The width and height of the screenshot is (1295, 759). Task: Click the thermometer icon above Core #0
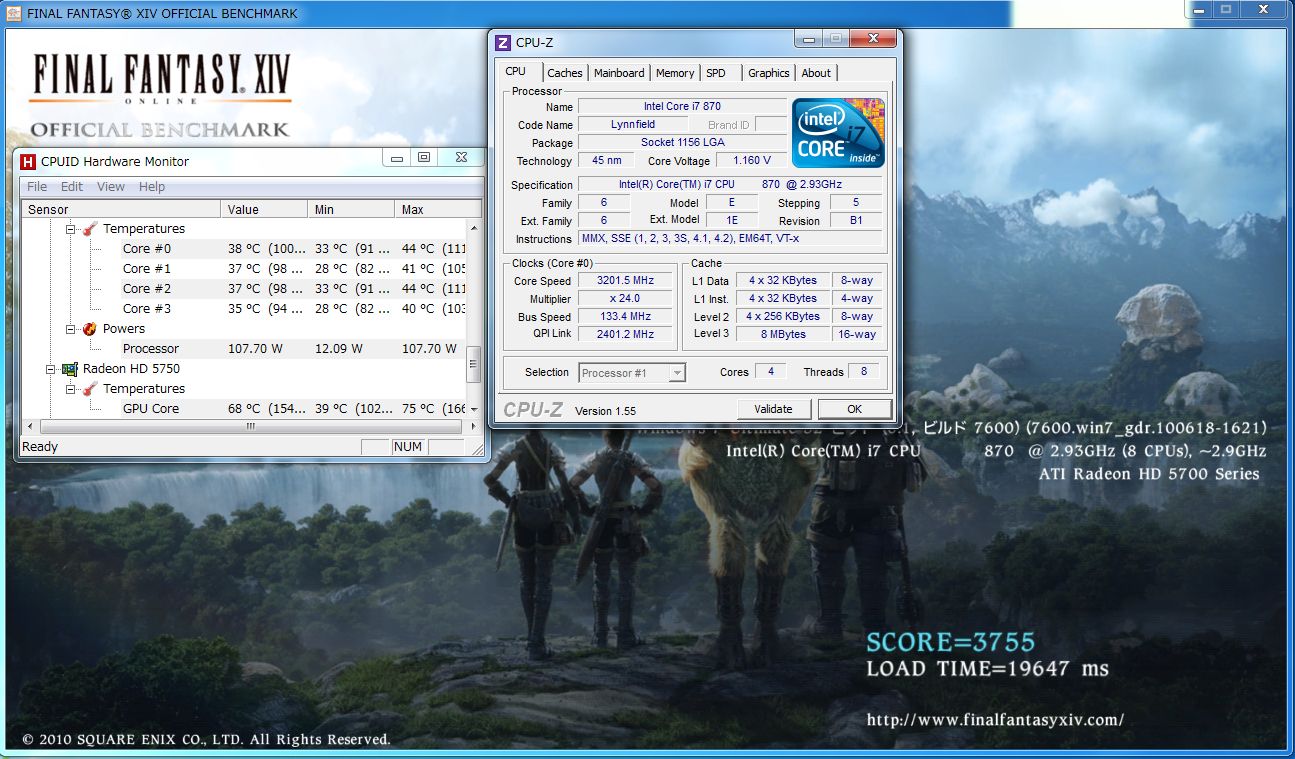pyautogui.click(x=90, y=229)
